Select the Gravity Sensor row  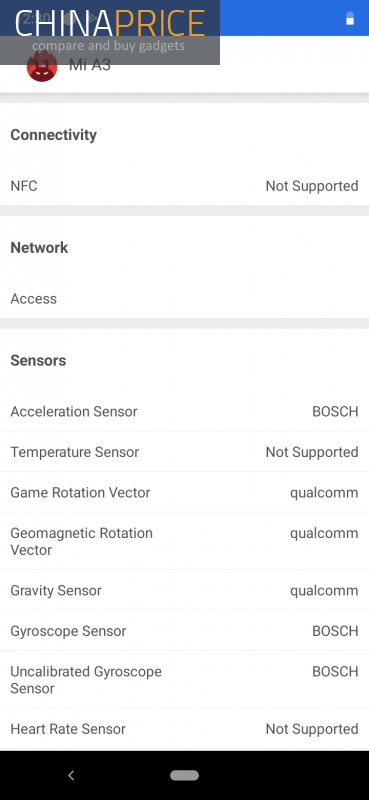tap(184, 590)
